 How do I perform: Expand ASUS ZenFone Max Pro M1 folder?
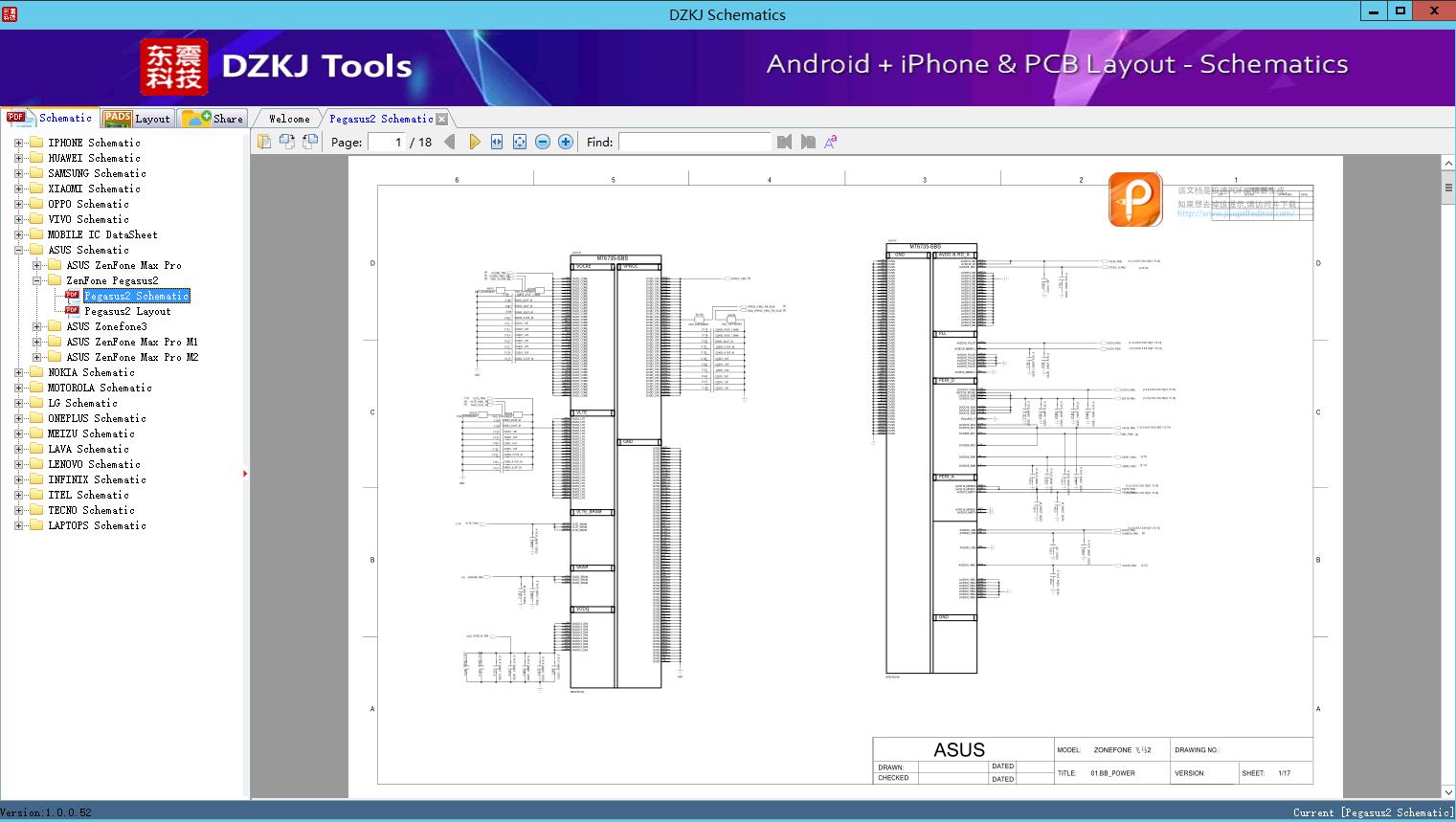tap(36, 342)
